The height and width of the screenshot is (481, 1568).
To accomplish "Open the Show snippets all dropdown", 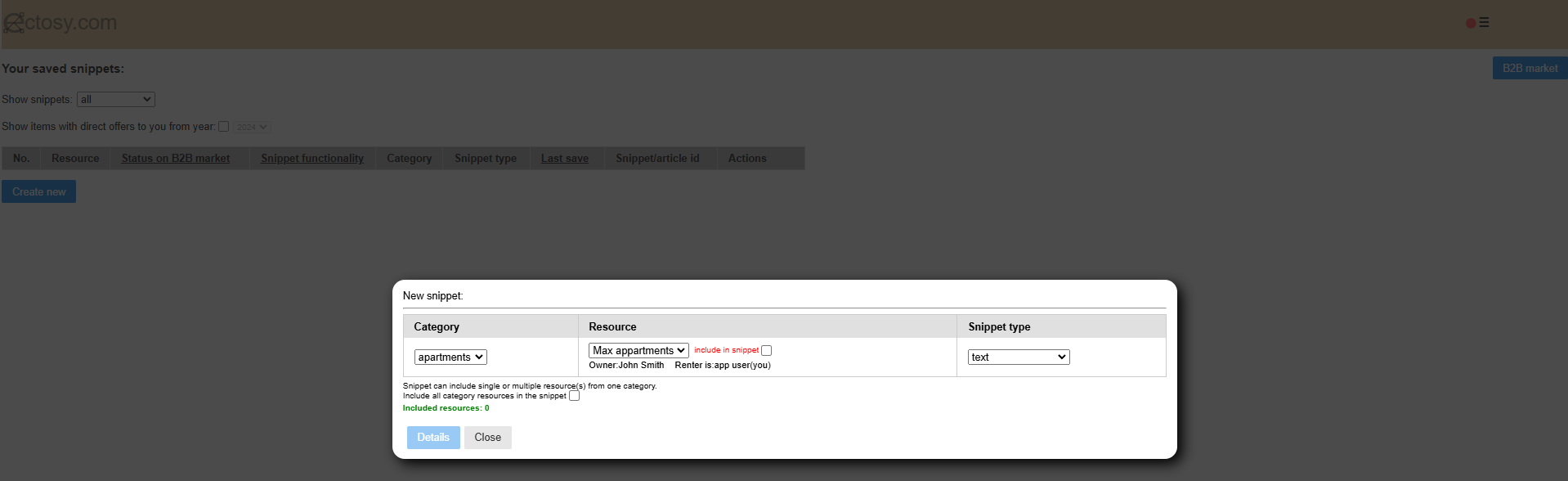I will tap(116, 100).
